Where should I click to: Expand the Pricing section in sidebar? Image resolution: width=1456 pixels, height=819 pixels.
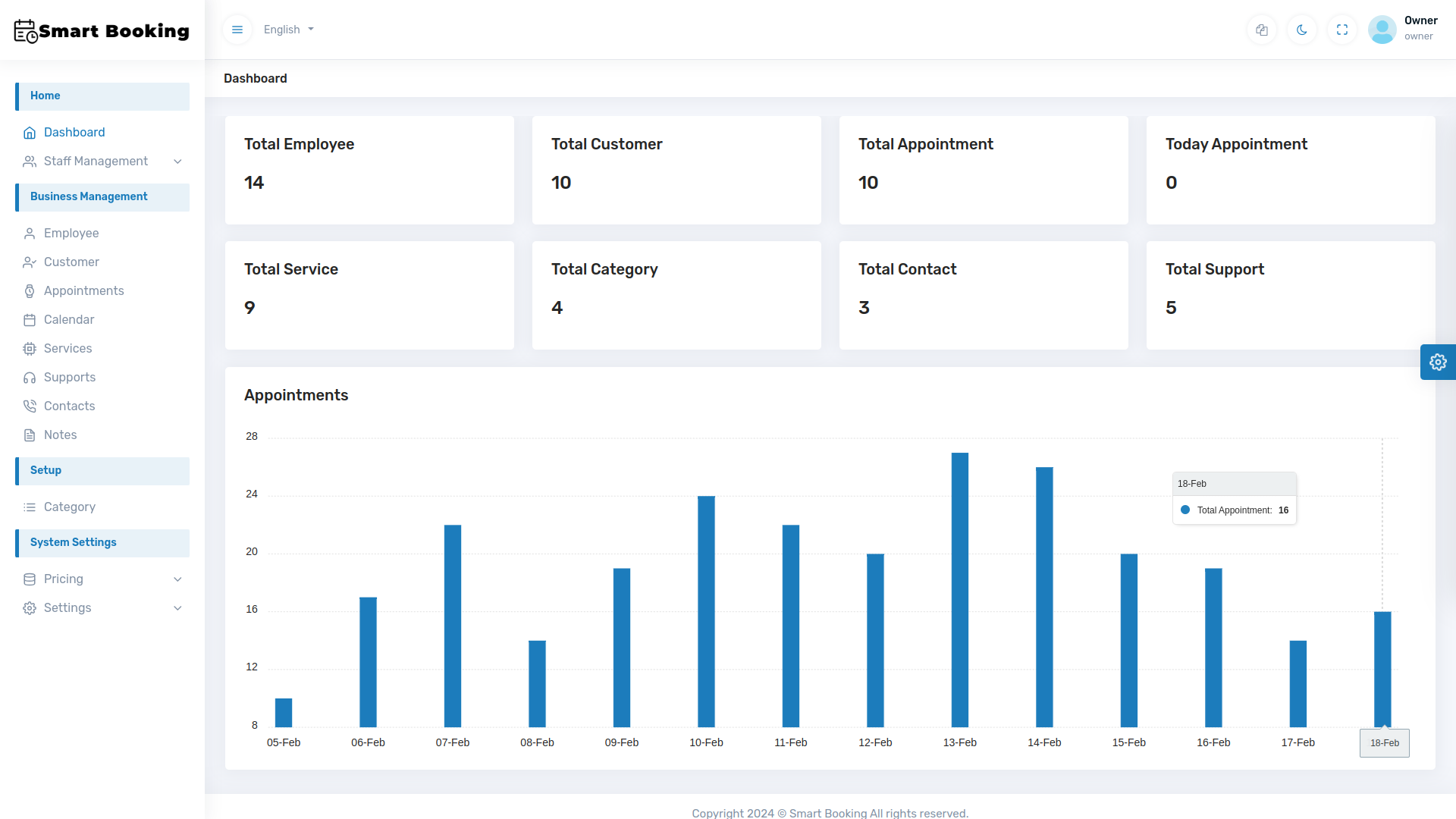(102, 579)
